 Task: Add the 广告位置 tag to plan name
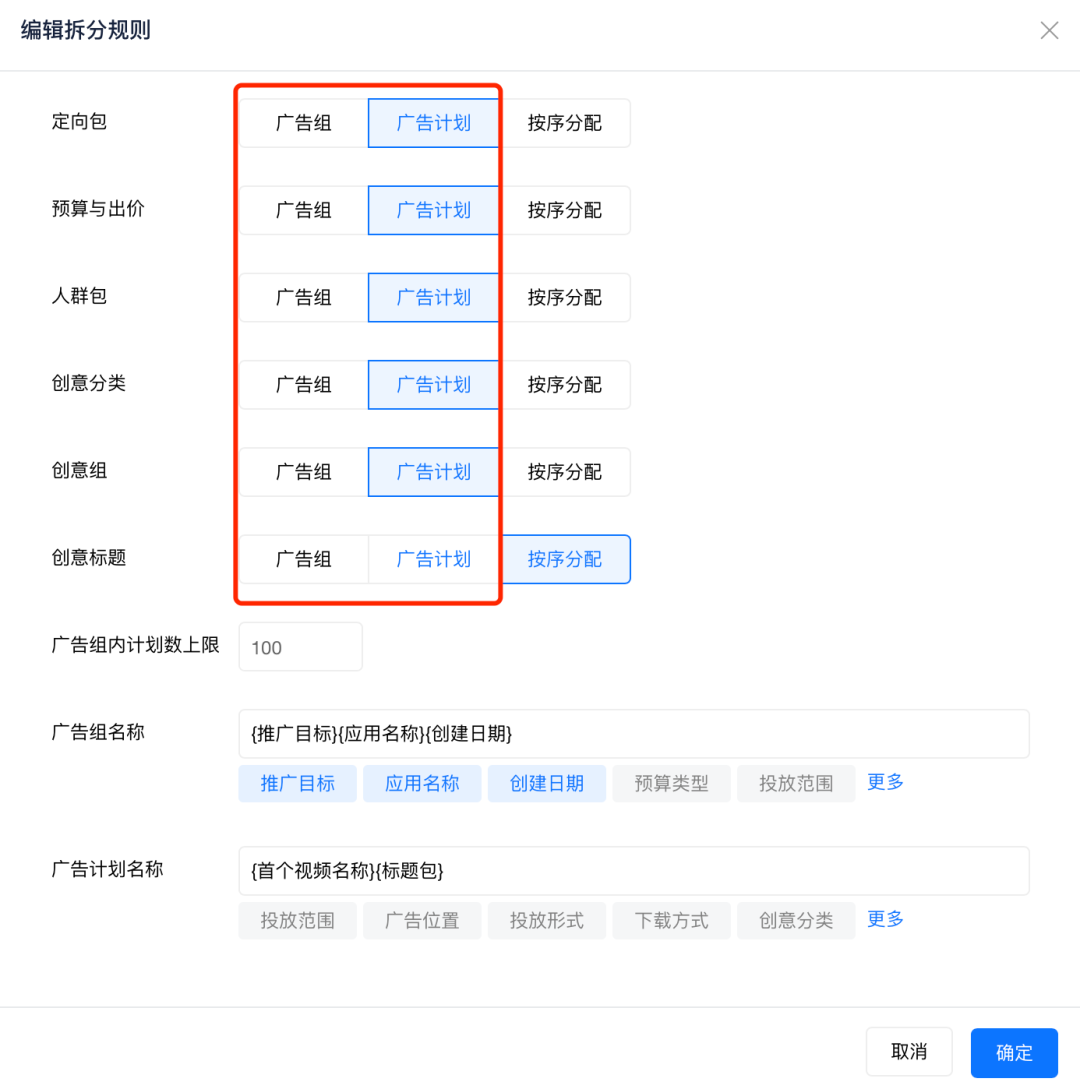tap(422, 921)
